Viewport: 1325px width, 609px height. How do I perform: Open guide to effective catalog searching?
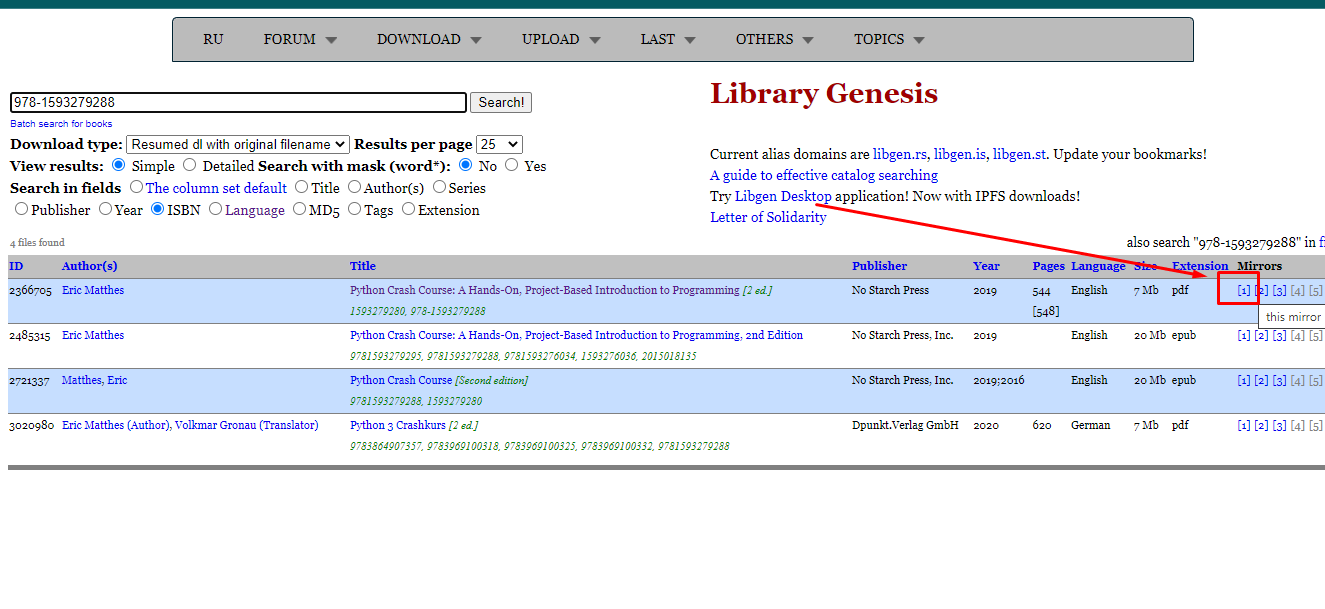click(x=824, y=175)
